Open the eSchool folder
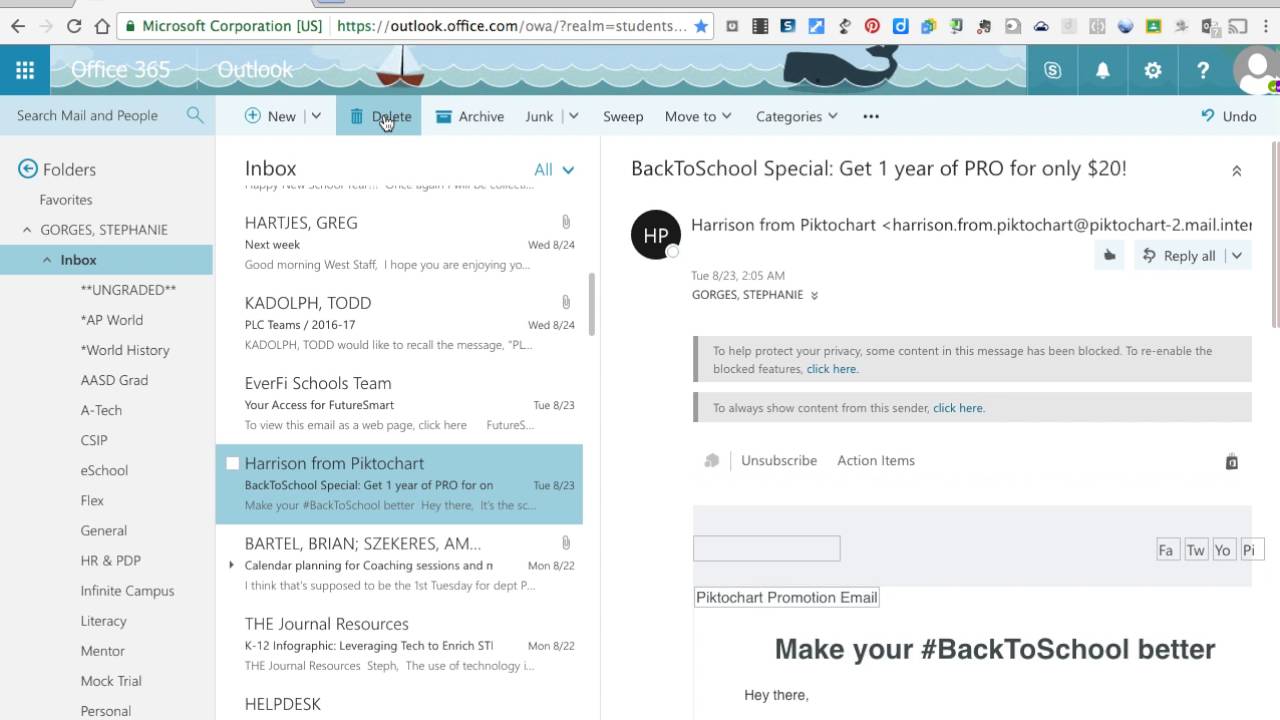1280x720 pixels. (x=104, y=470)
